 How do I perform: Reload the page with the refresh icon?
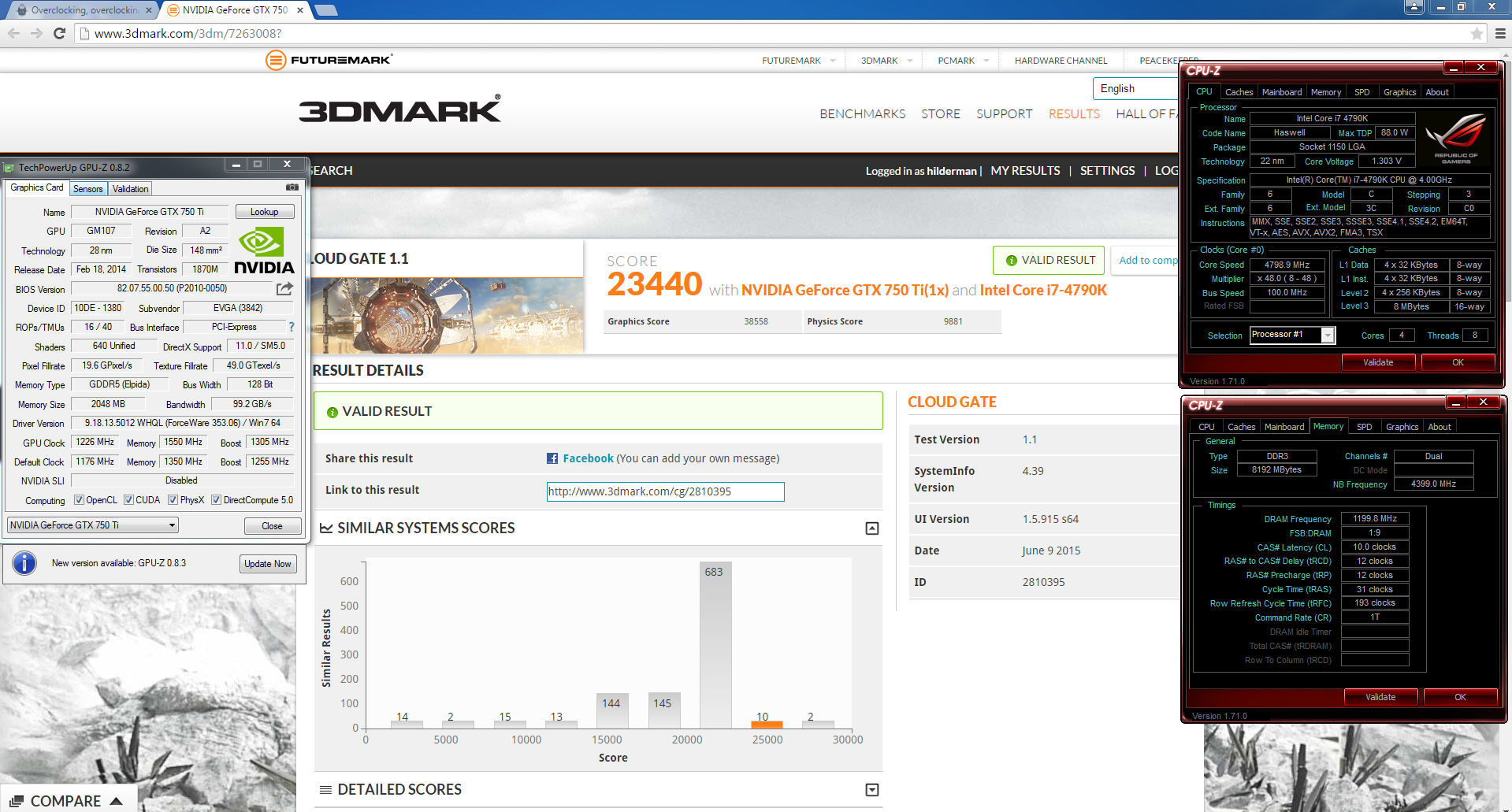(59, 33)
